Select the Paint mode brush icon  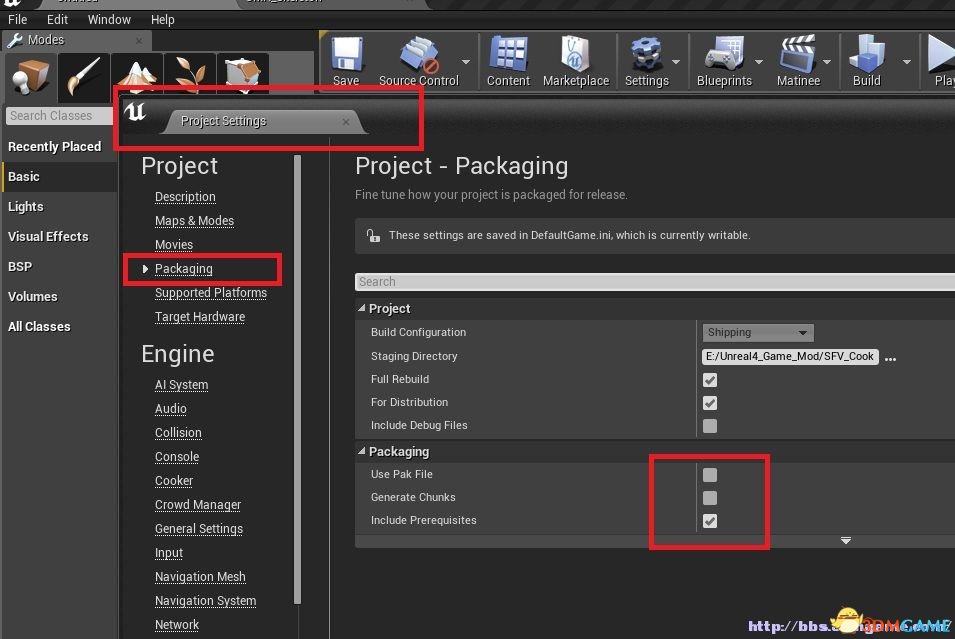(x=83, y=77)
